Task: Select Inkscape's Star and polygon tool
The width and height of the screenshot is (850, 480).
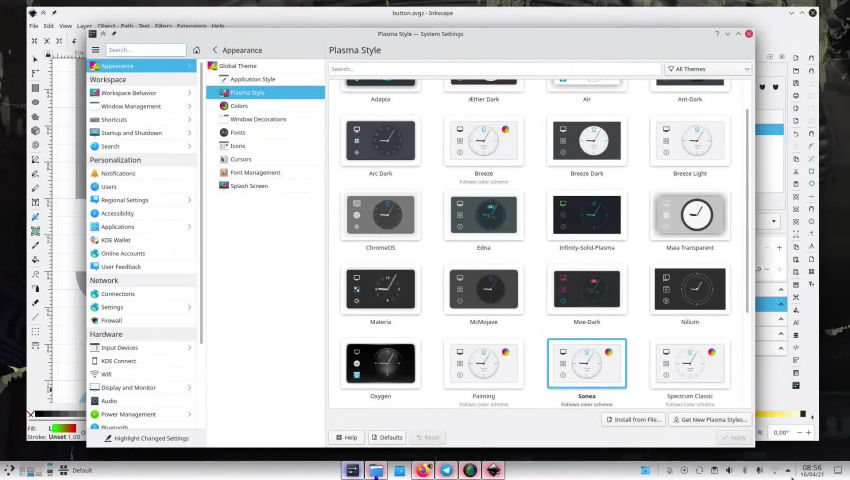Action: tap(35, 117)
